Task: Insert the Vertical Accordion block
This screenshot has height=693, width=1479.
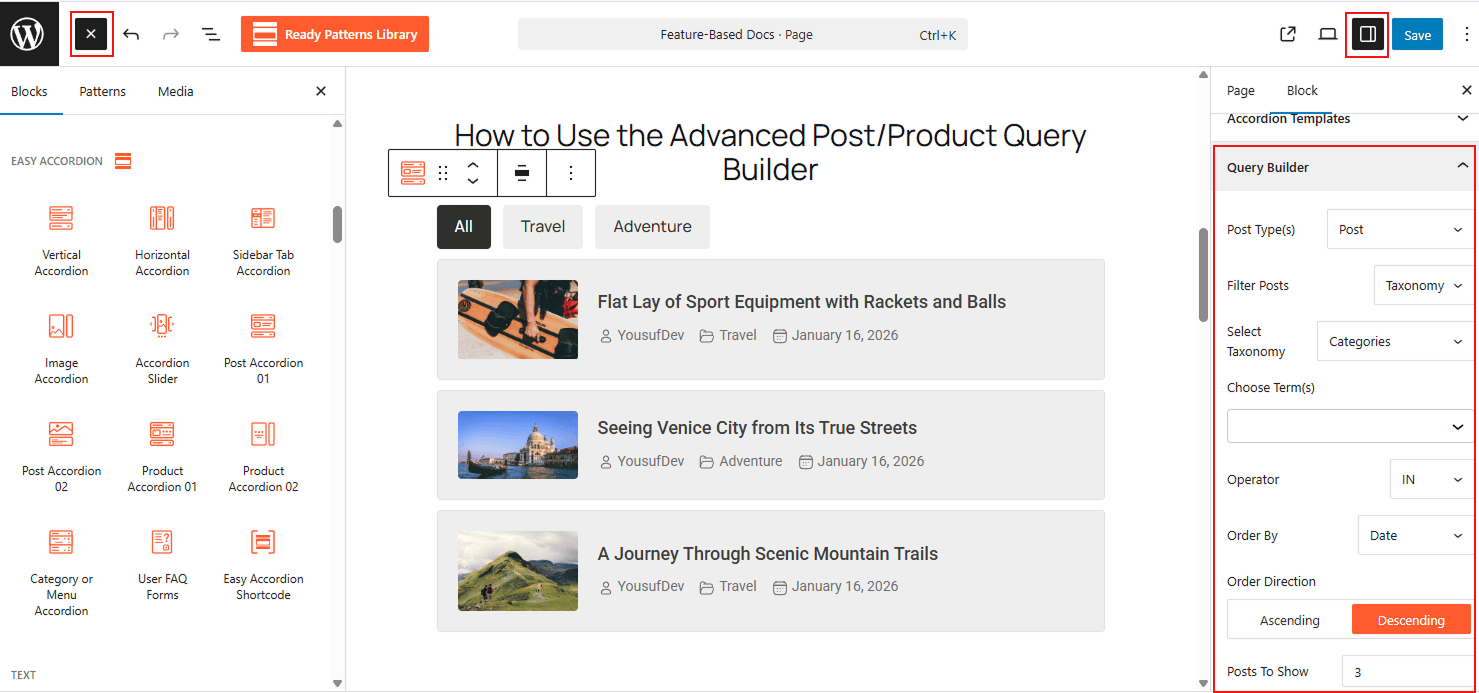Action: [x=61, y=240]
